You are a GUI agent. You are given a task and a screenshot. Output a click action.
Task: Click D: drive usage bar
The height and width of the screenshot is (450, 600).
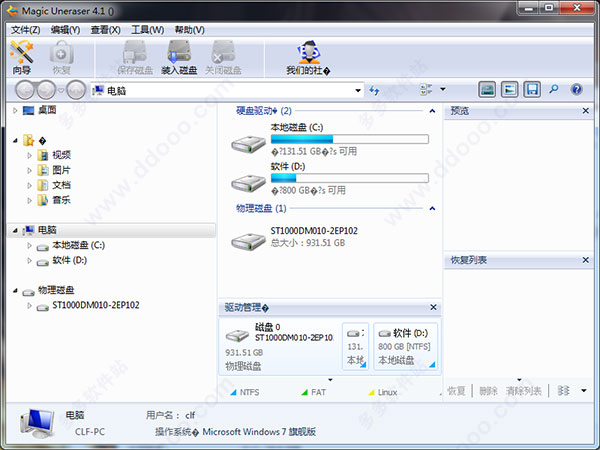coord(350,178)
